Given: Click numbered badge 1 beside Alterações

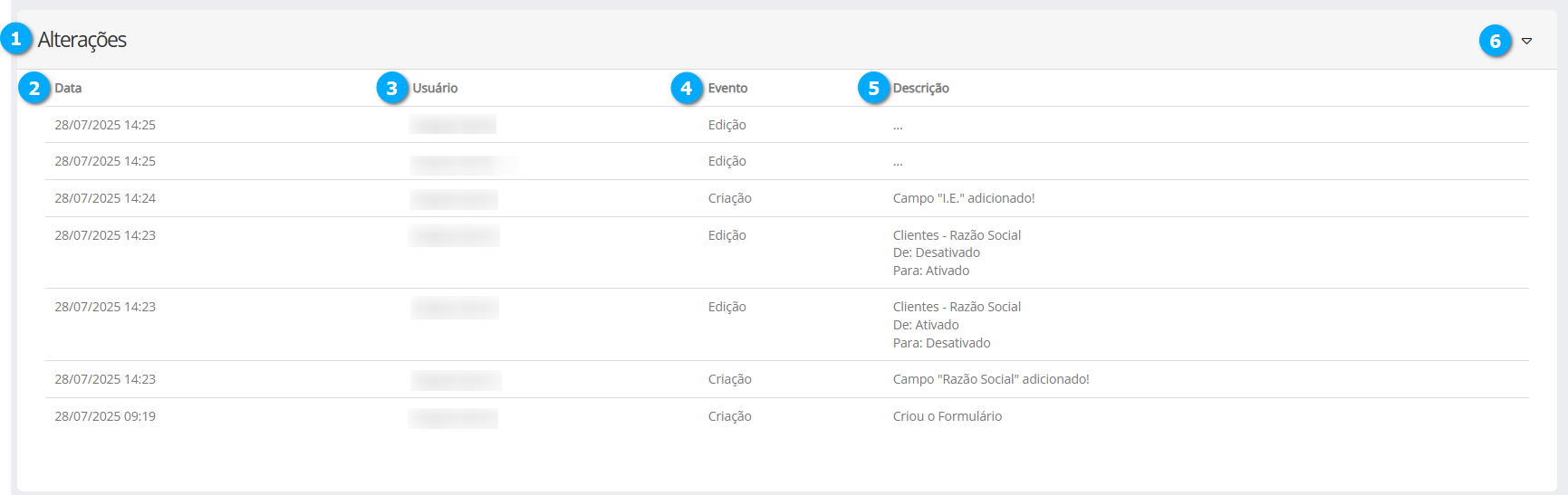Looking at the screenshot, I should pos(15,39).
